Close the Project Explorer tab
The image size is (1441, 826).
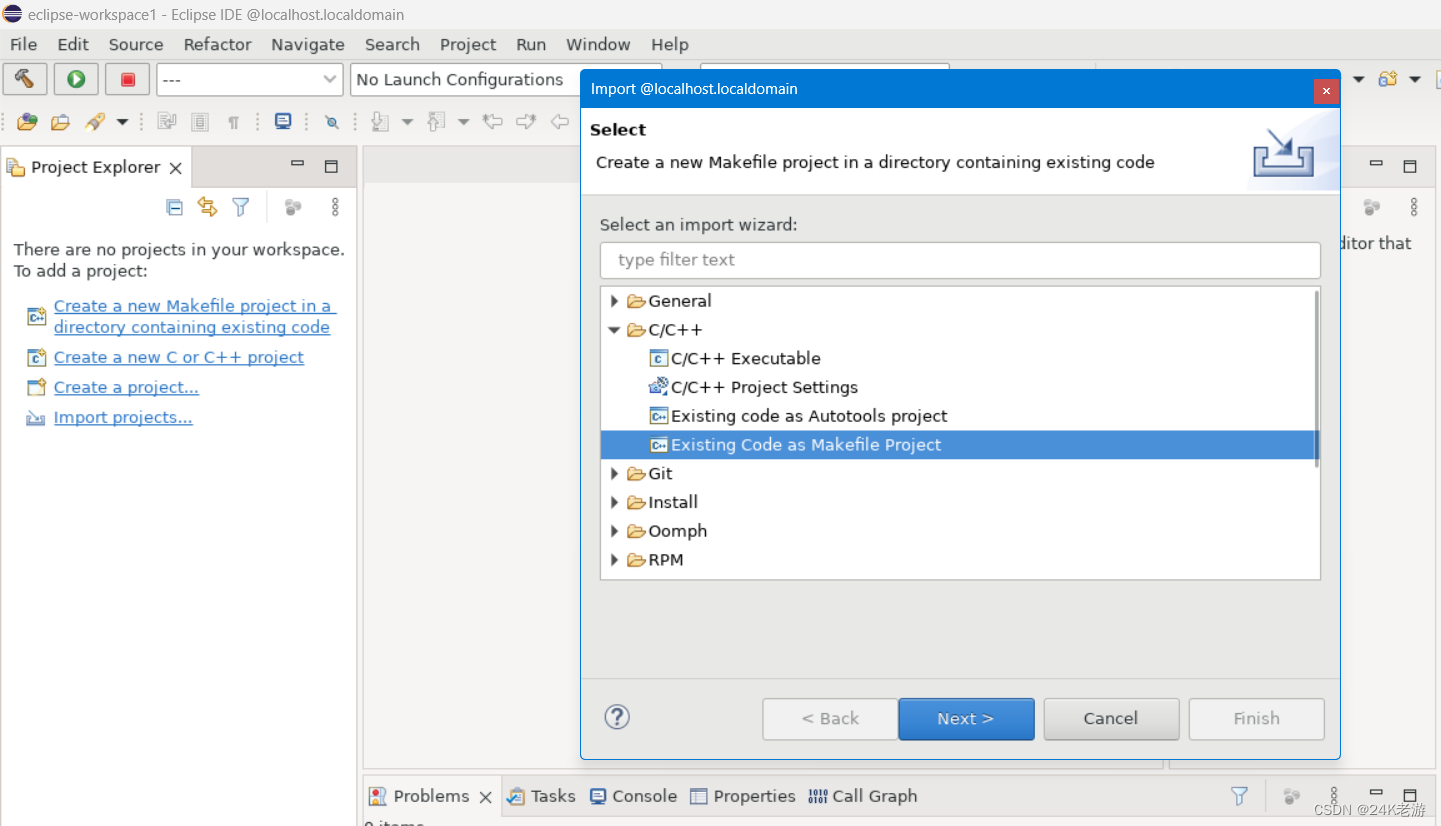(x=175, y=168)
